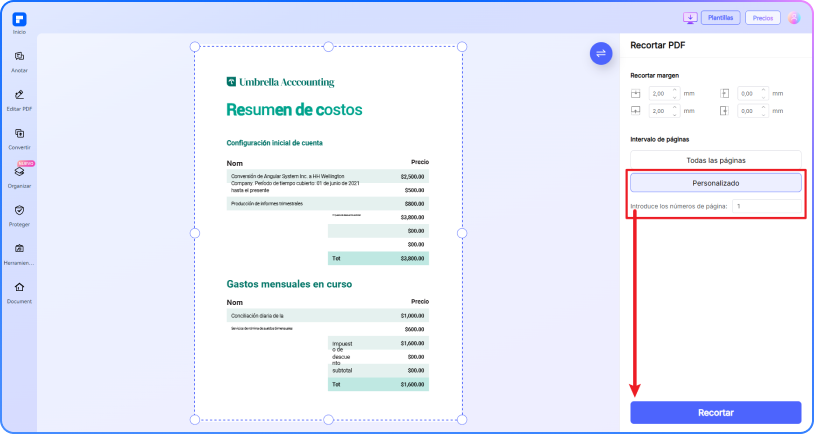
Task: Open the Editar PDF tool
Action: (19, 100)
